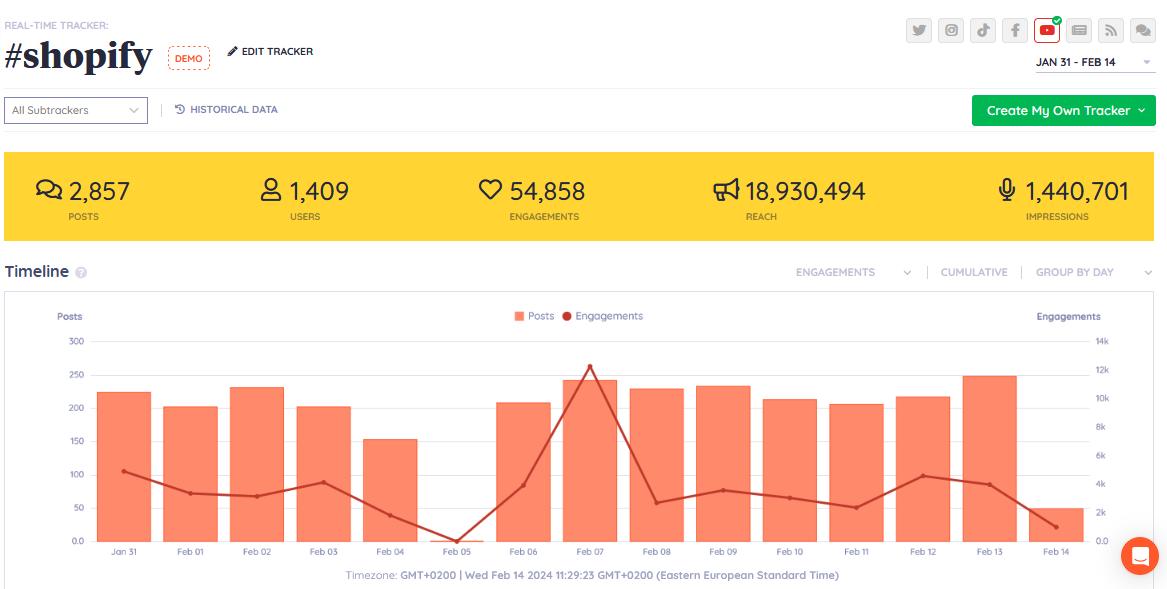Click the Feb 13 posts bar
1167x589 pixels.
pyautogui.click(x=989, y=459)
